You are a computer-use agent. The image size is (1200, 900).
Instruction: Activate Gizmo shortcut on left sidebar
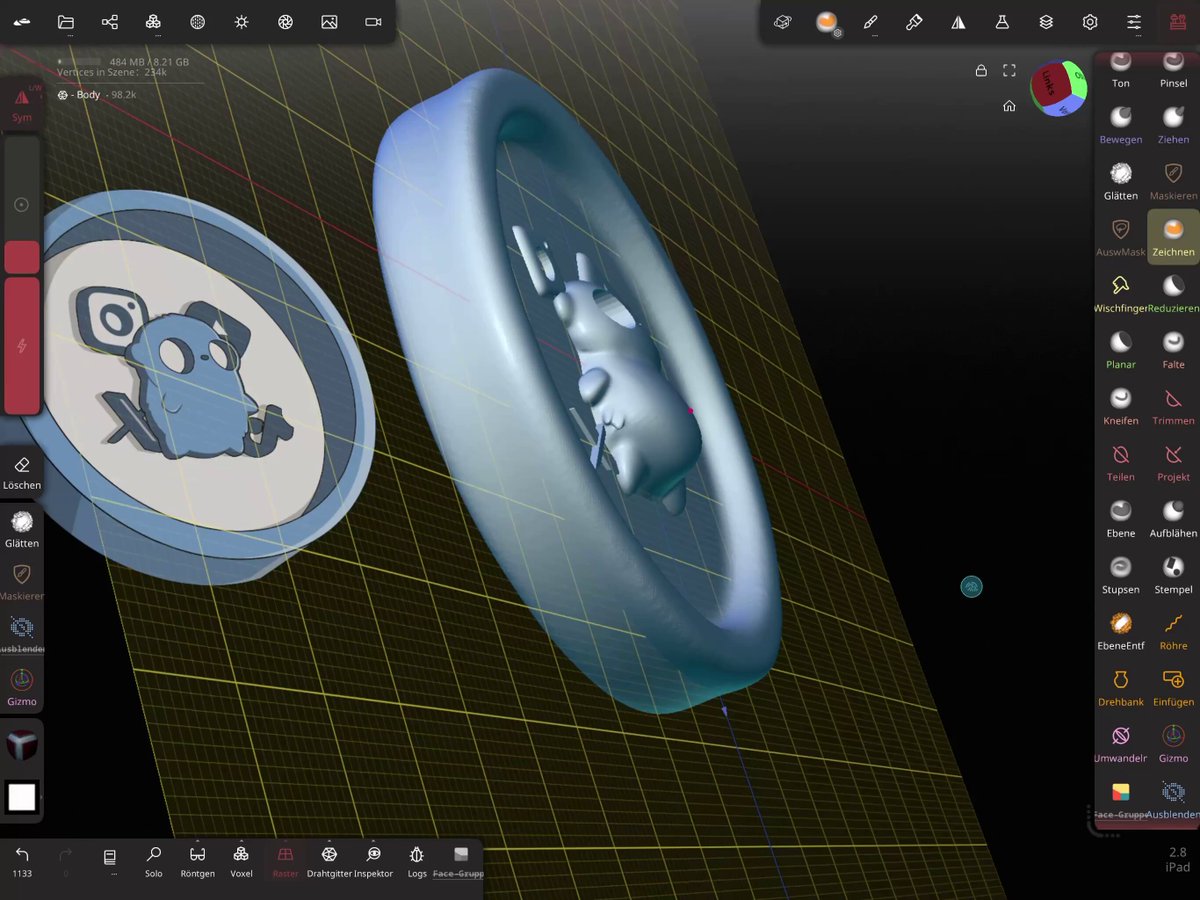click(x=22, y=688)
